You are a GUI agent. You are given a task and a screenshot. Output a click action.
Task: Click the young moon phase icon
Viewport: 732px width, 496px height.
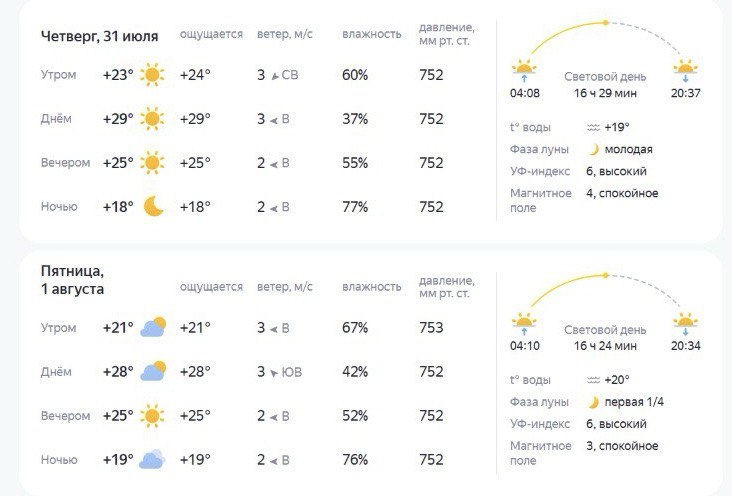coord(593,149)
